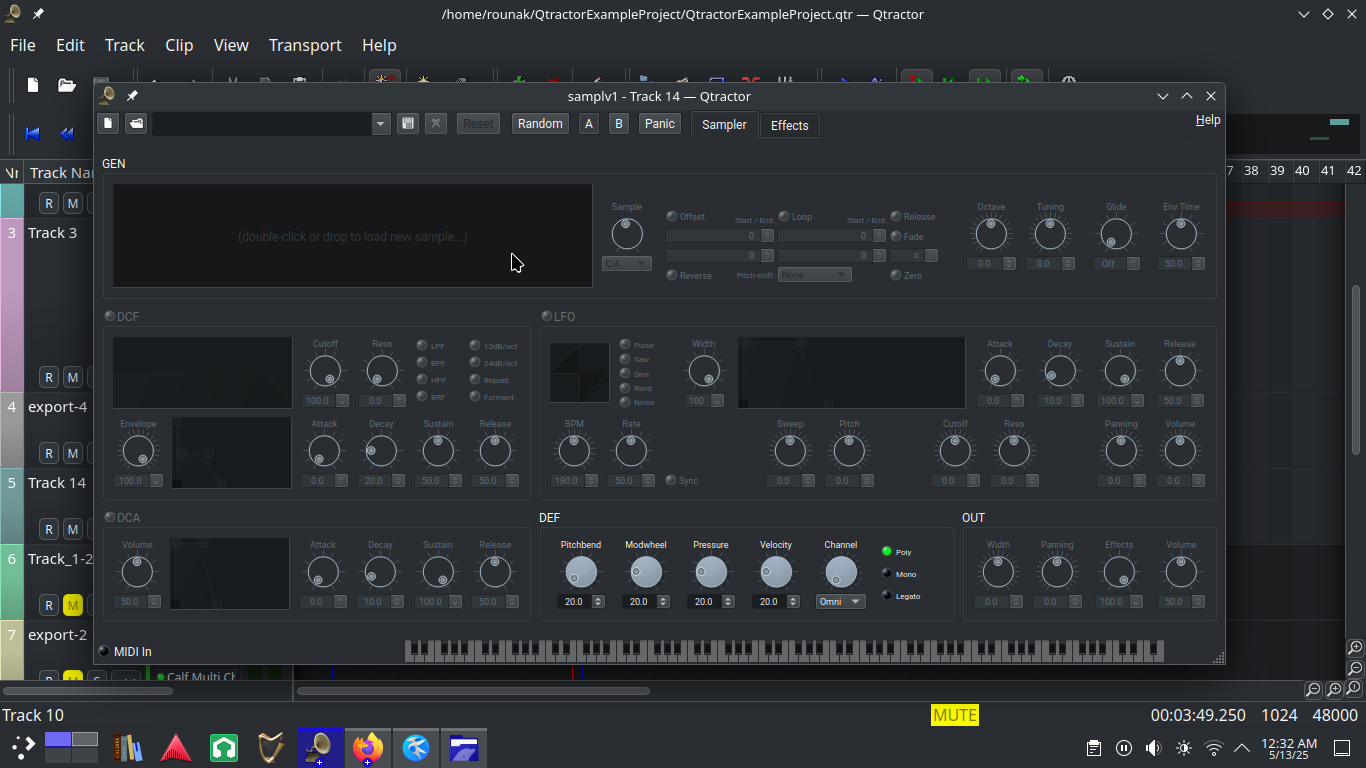Open the Channel Omni dropdown
Viewport: 1366px width, 768px height.
(840, 602)
